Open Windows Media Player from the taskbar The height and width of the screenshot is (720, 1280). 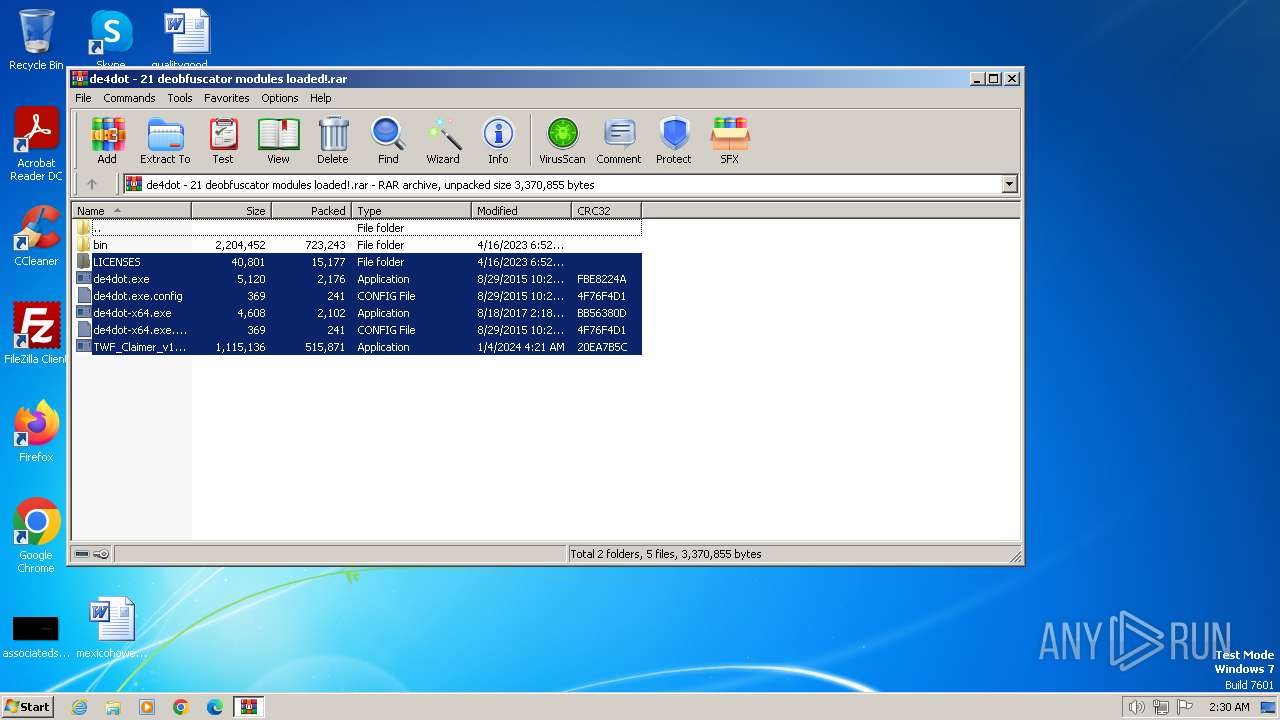click(x=147, y=707)
